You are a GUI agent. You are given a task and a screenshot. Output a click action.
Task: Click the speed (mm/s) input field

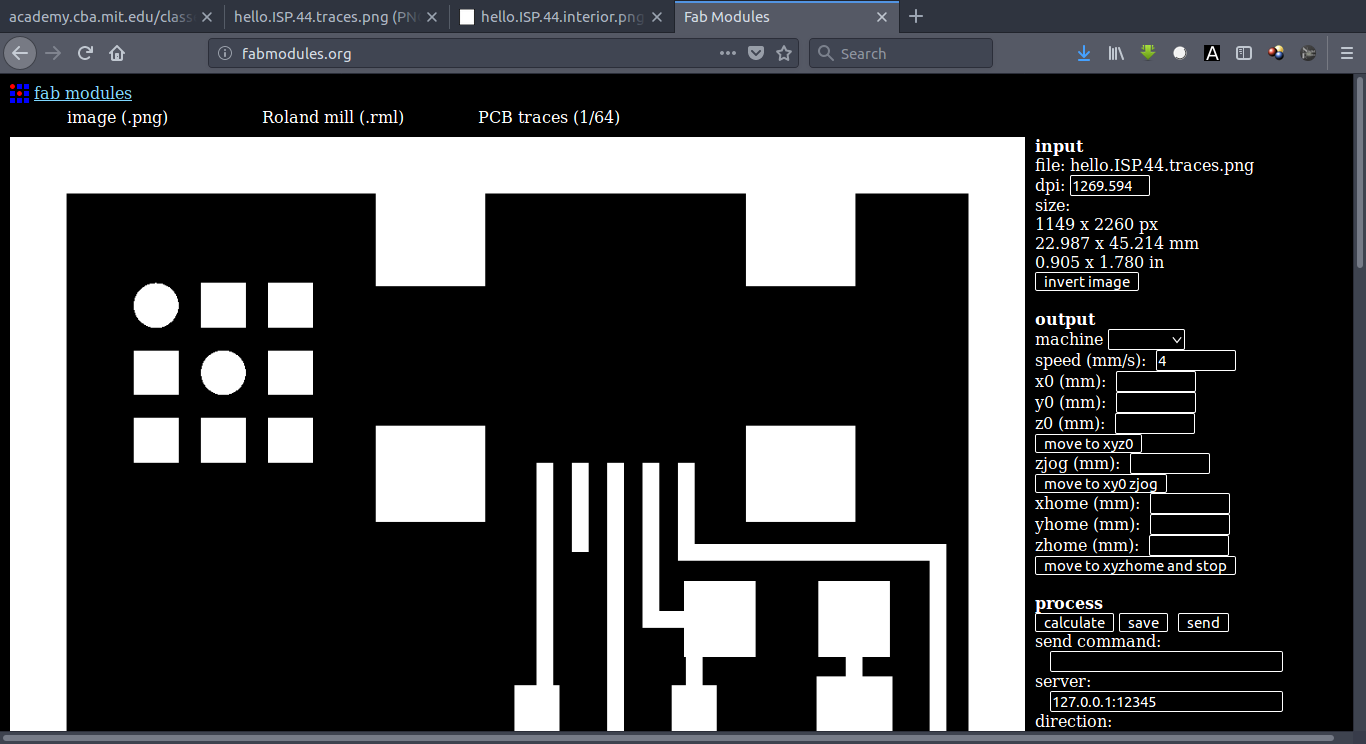click(1196, 361)
